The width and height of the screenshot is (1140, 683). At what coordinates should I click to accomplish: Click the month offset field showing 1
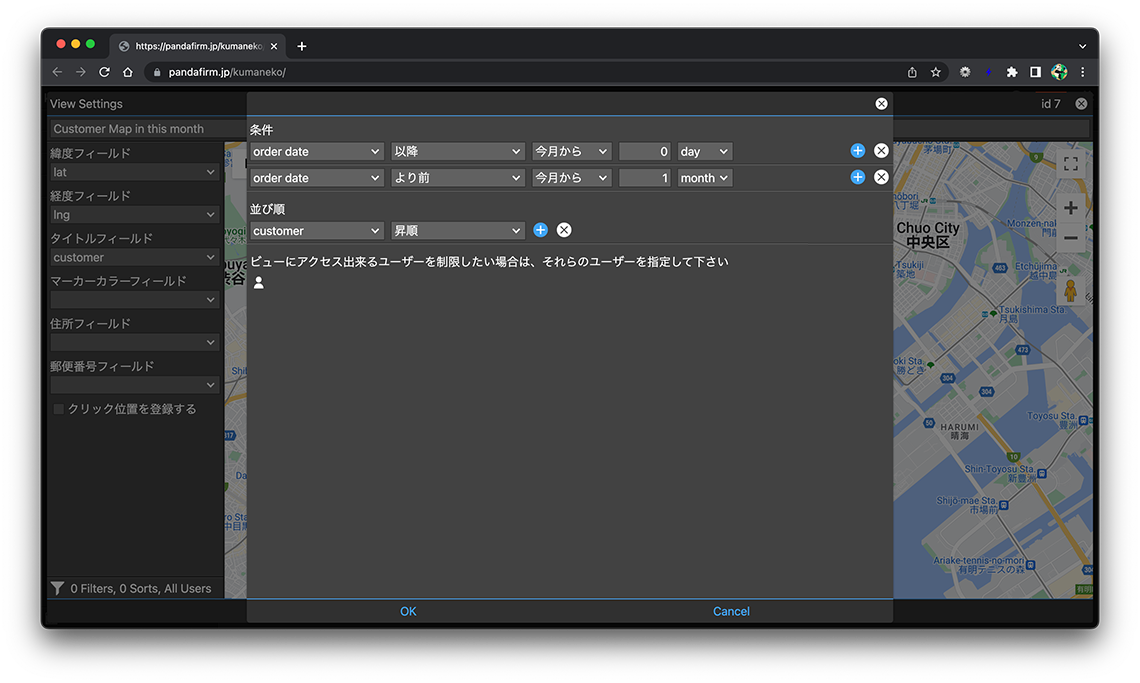(645, 177)
